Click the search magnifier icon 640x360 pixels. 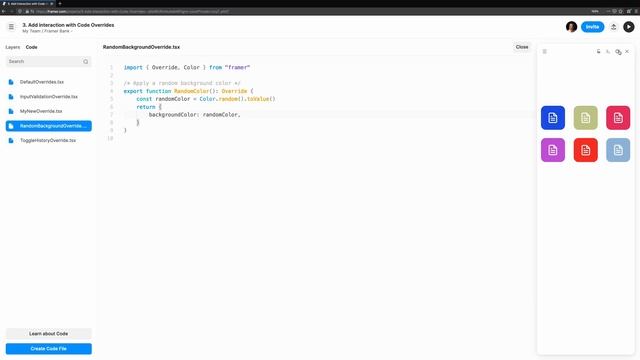click(x=86, y=62)
